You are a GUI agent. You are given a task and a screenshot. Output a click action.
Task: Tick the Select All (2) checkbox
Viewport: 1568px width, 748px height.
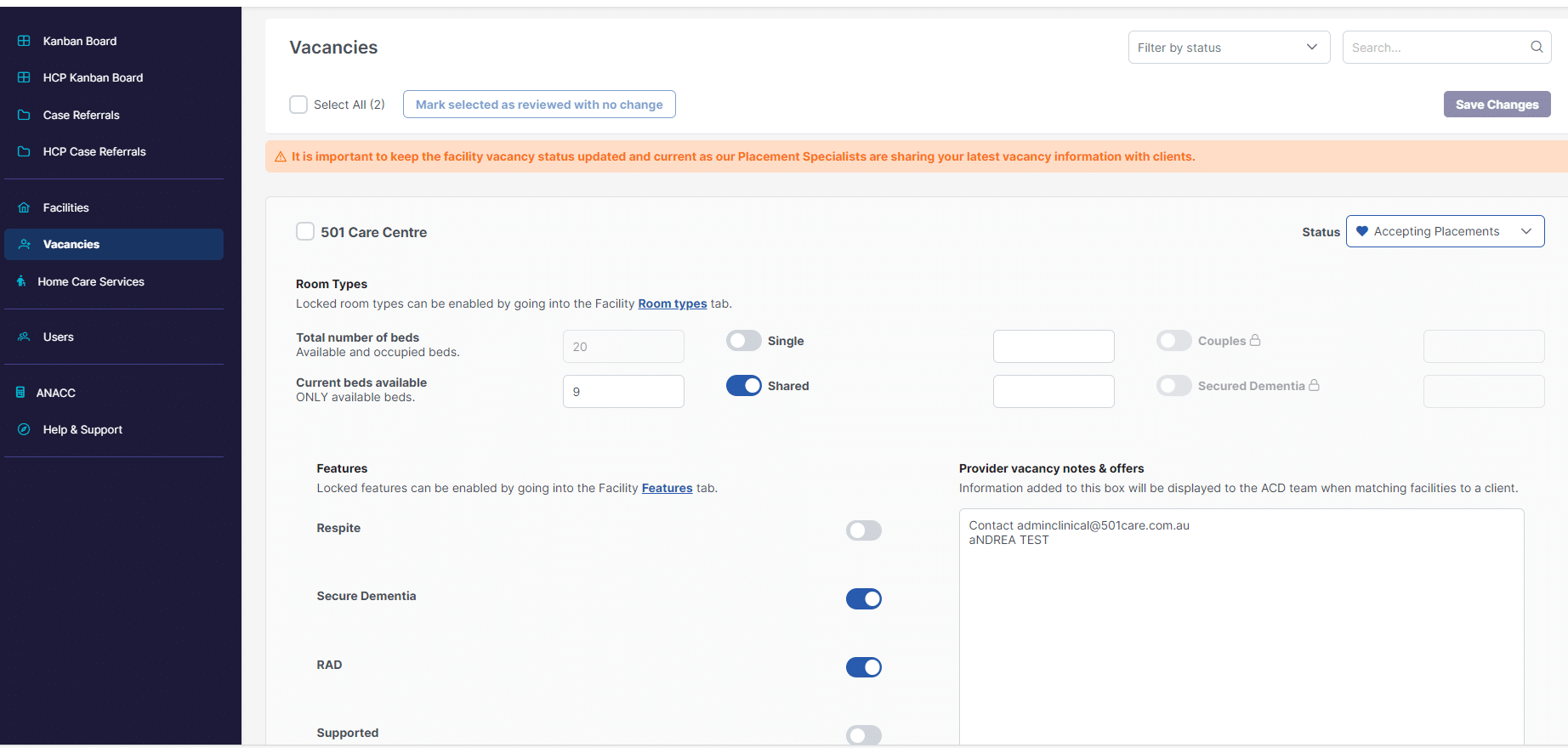click(298, 105)
